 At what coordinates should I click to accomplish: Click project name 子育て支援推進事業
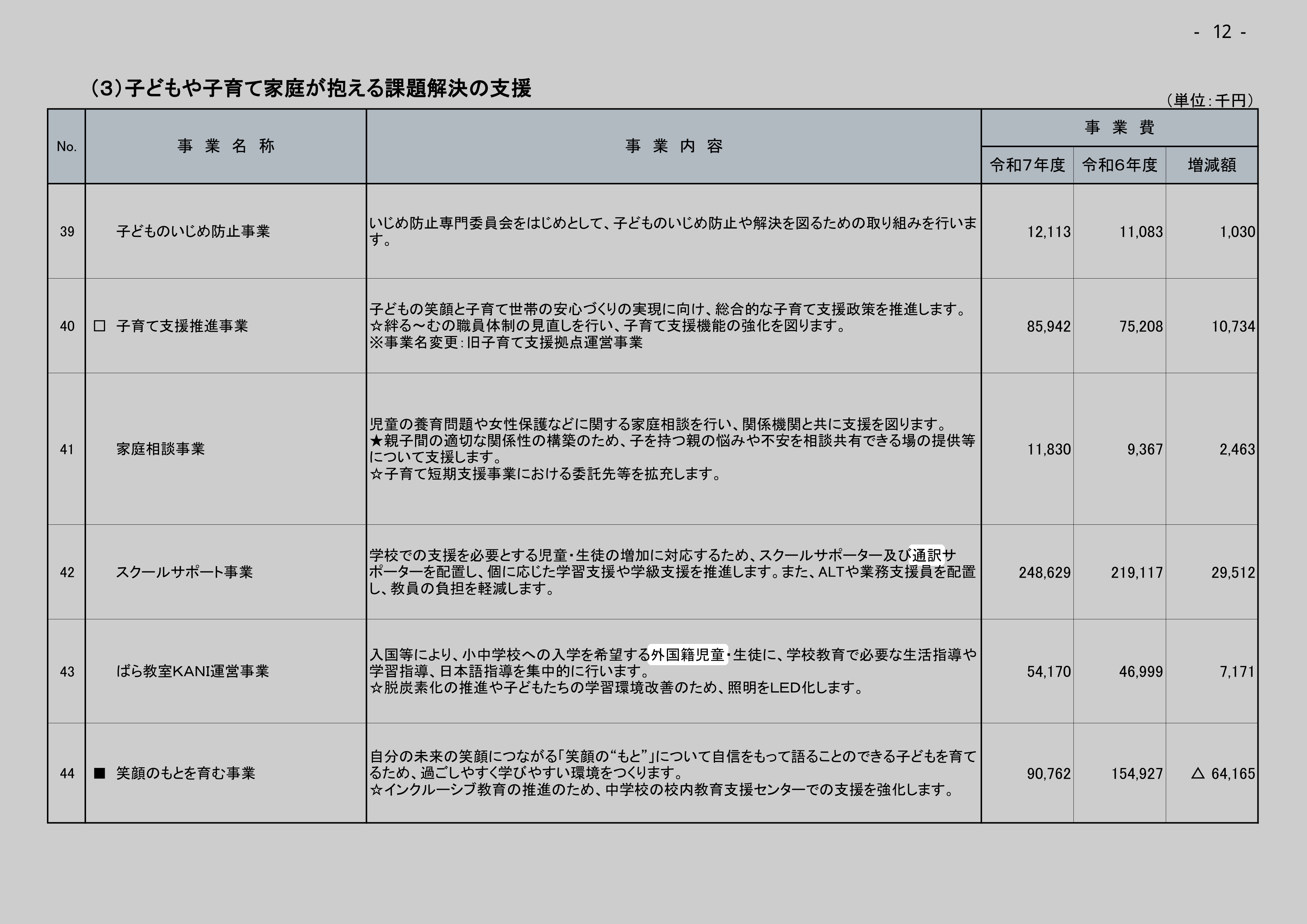[182, 326]
